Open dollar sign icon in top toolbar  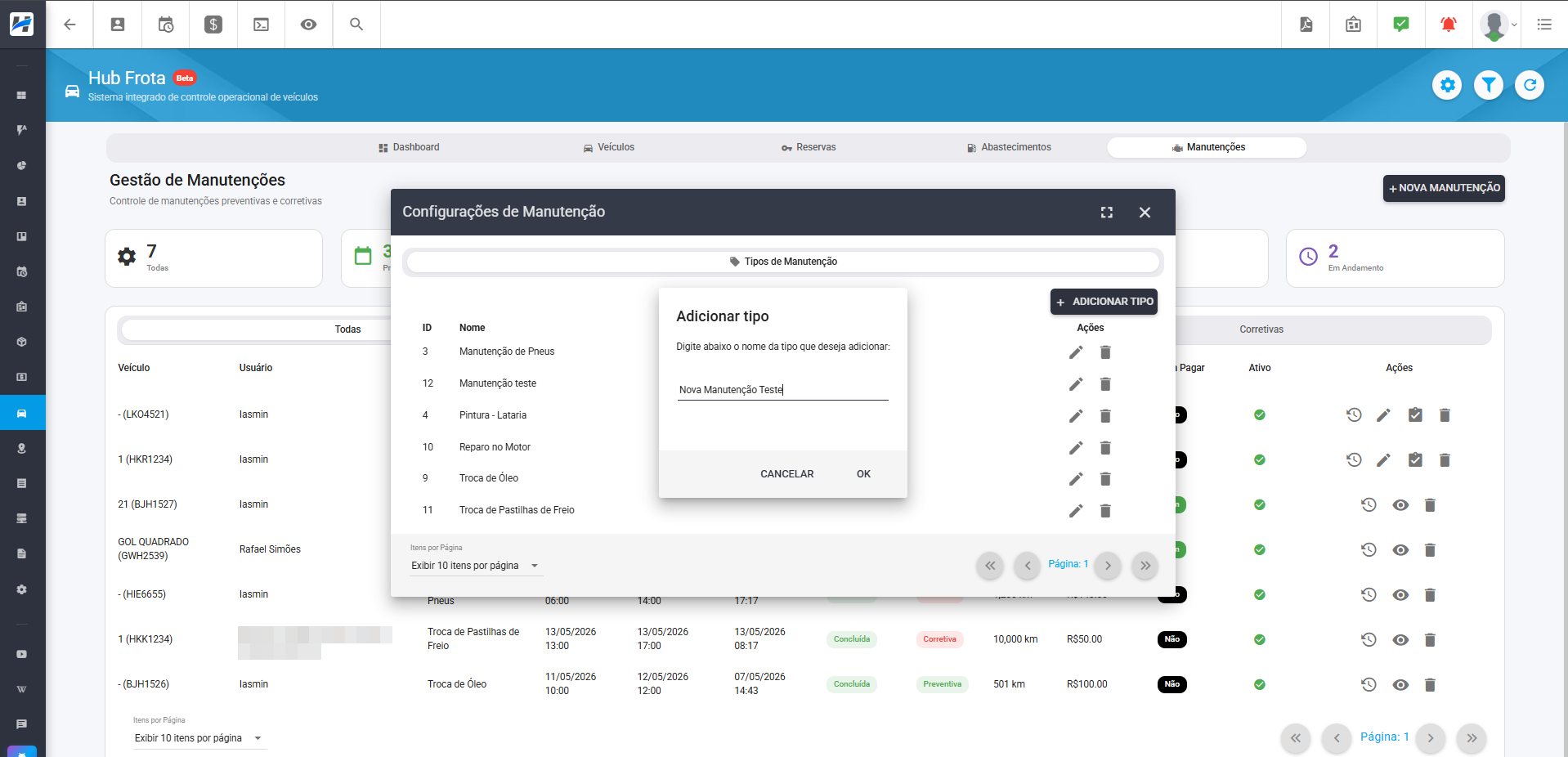pos(213,25)
